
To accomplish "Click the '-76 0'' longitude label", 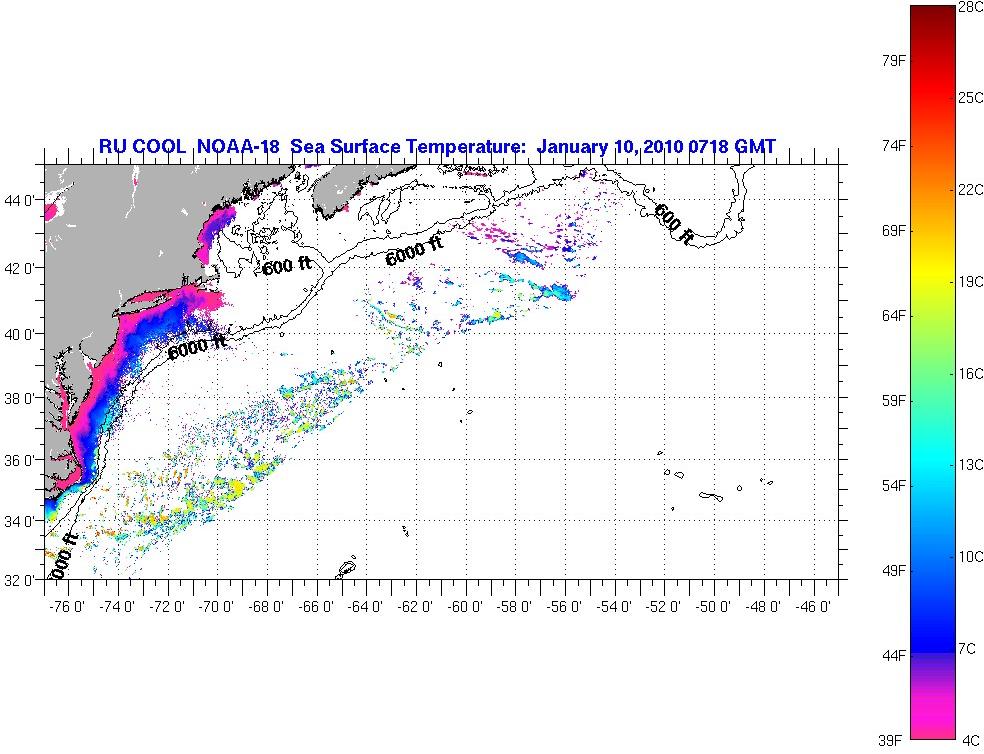I will 67,607.
